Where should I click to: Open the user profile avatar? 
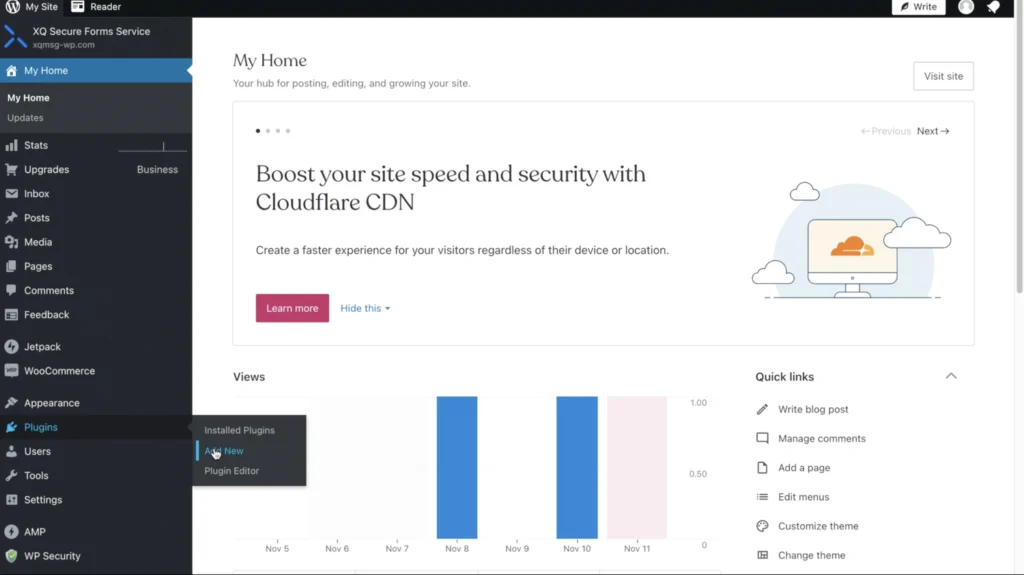point(966,7)
